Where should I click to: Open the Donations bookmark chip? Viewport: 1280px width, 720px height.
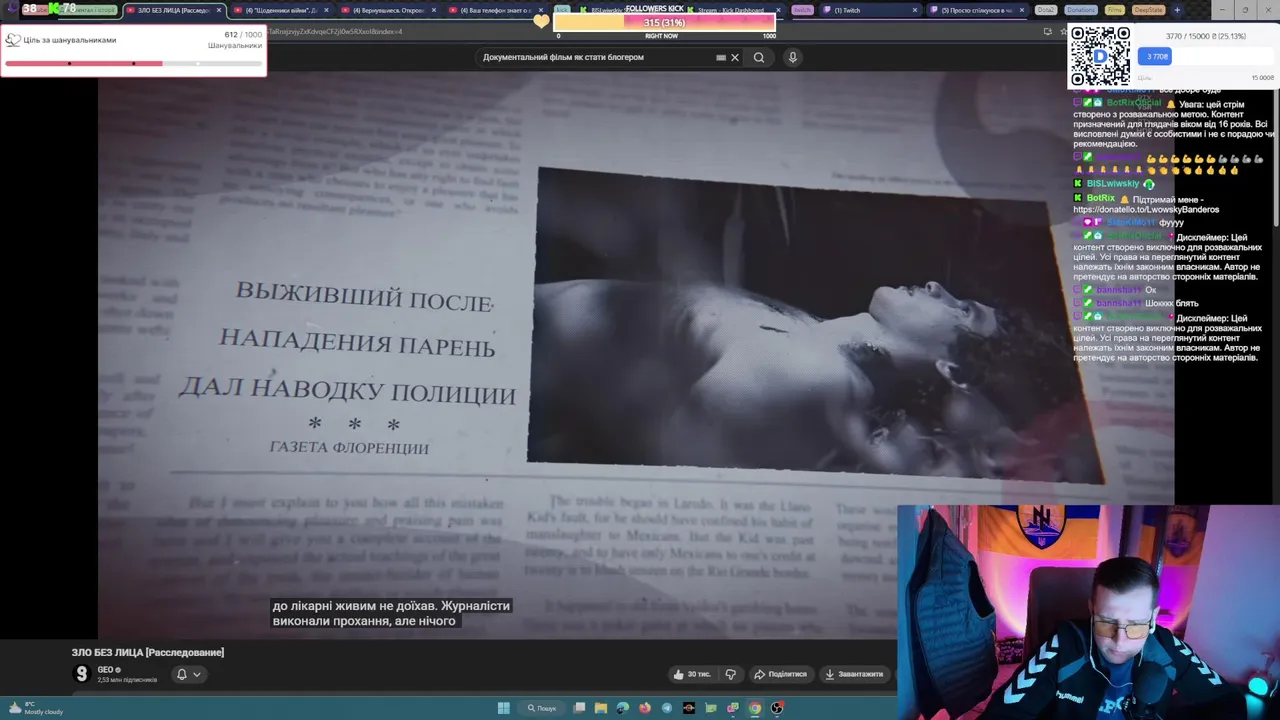click(x=1080, y=10)
